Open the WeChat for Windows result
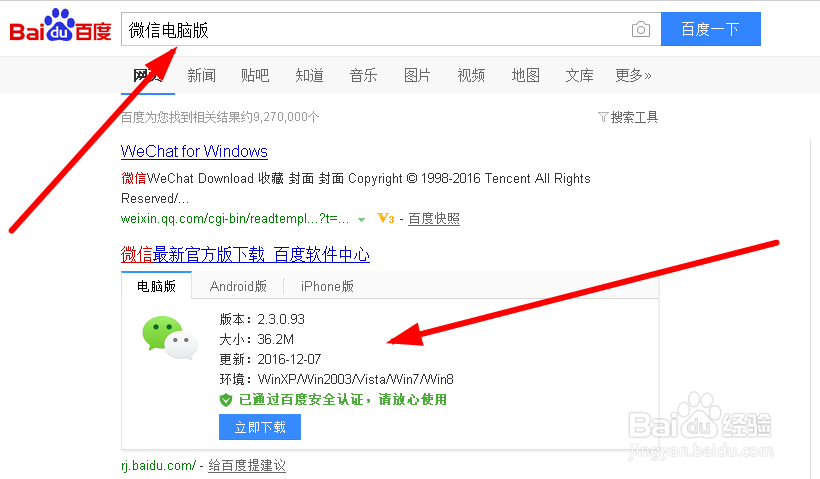 (194, 151)
